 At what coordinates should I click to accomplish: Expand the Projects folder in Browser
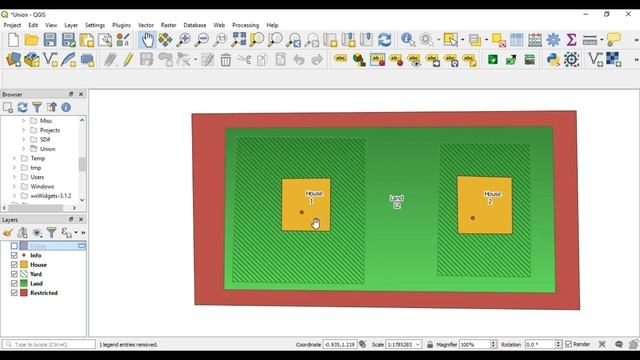pyautogui.click(x=23, y=130)
